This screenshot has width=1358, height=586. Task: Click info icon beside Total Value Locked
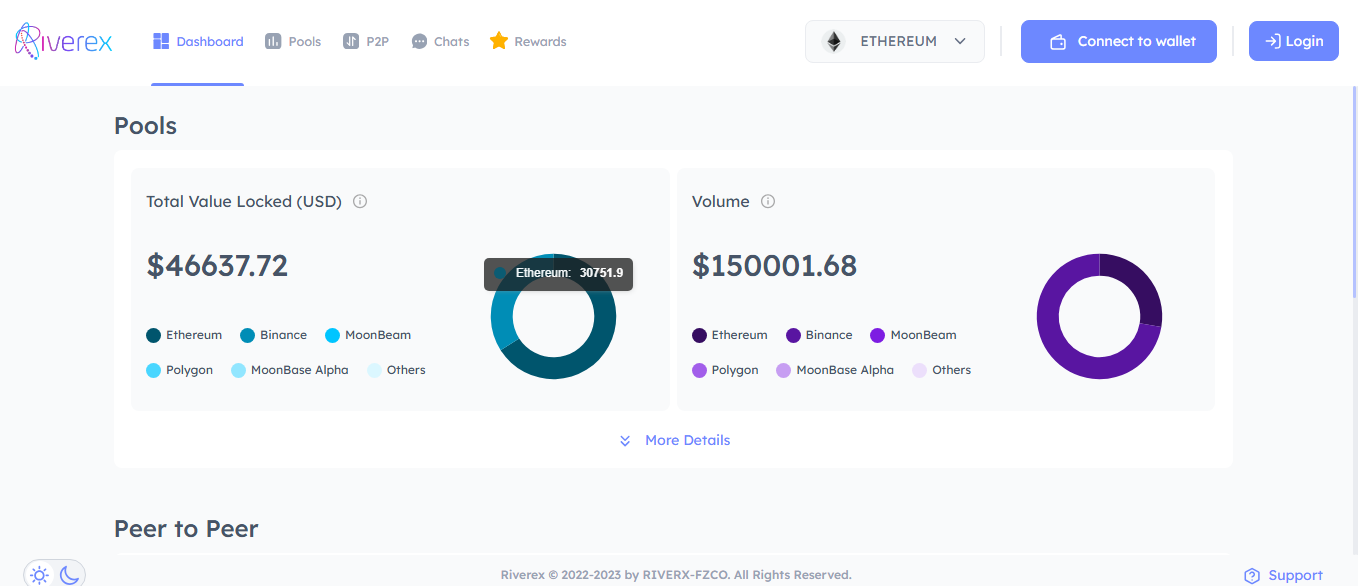[x=360, y=201]
